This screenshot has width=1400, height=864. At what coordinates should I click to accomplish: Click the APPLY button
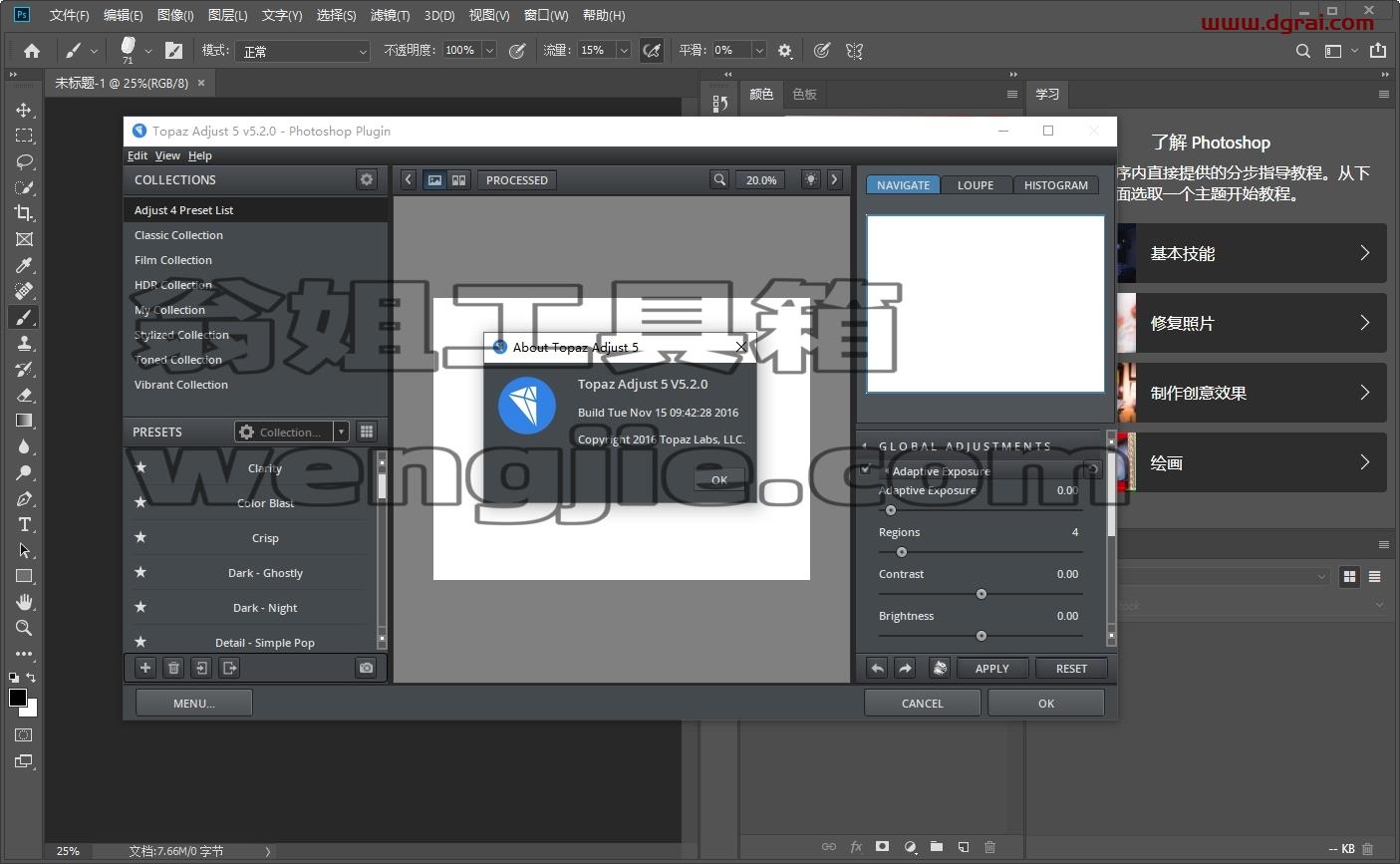point(991,669)
